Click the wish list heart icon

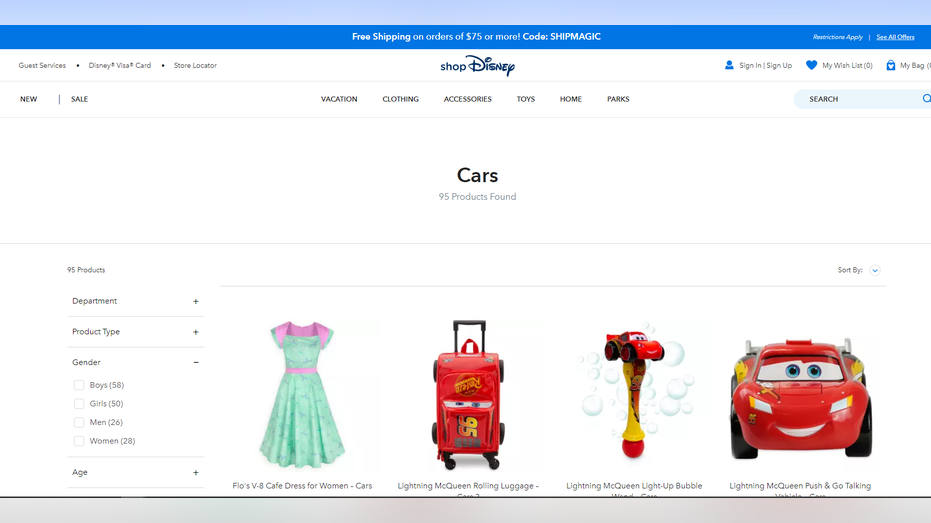pyautogui.click(x=811, y=65)
